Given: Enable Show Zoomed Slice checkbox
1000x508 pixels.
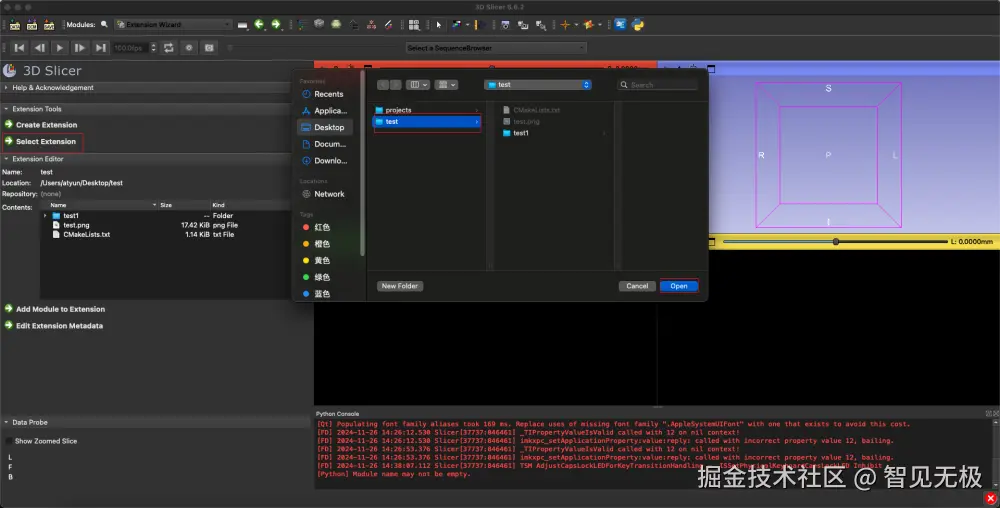Looking at the screenshot, I should [x=10, y=441].
